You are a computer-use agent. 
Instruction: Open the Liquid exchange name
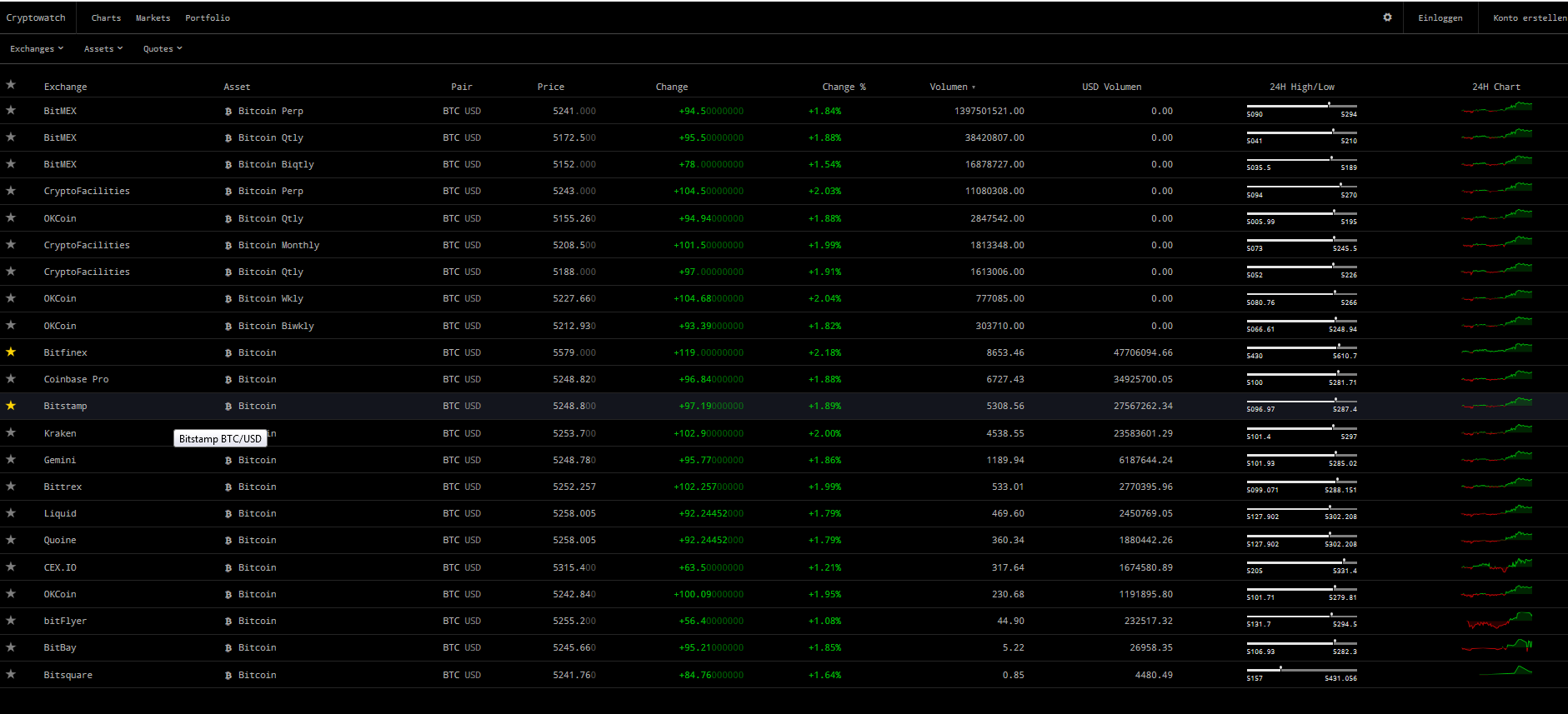[60, 513]
